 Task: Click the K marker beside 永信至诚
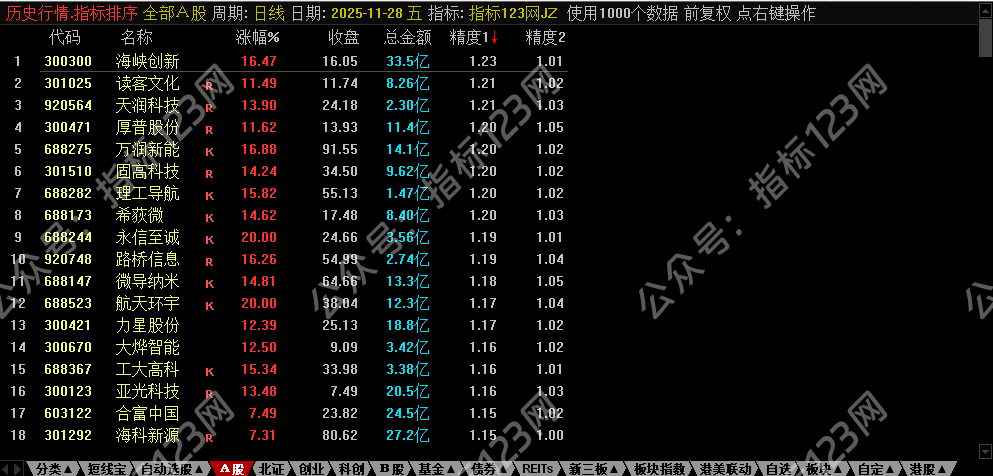click(210, 239)
